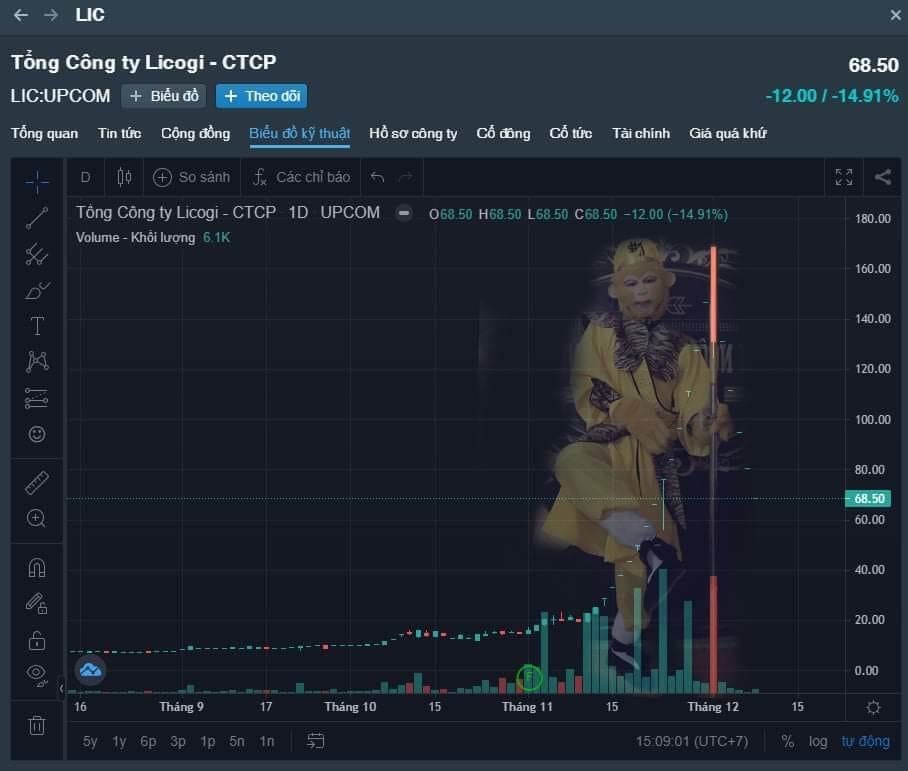Open go-to-date calendar icon
The image size is (908, 771).
pyautogui.click(x=316, y=741)
